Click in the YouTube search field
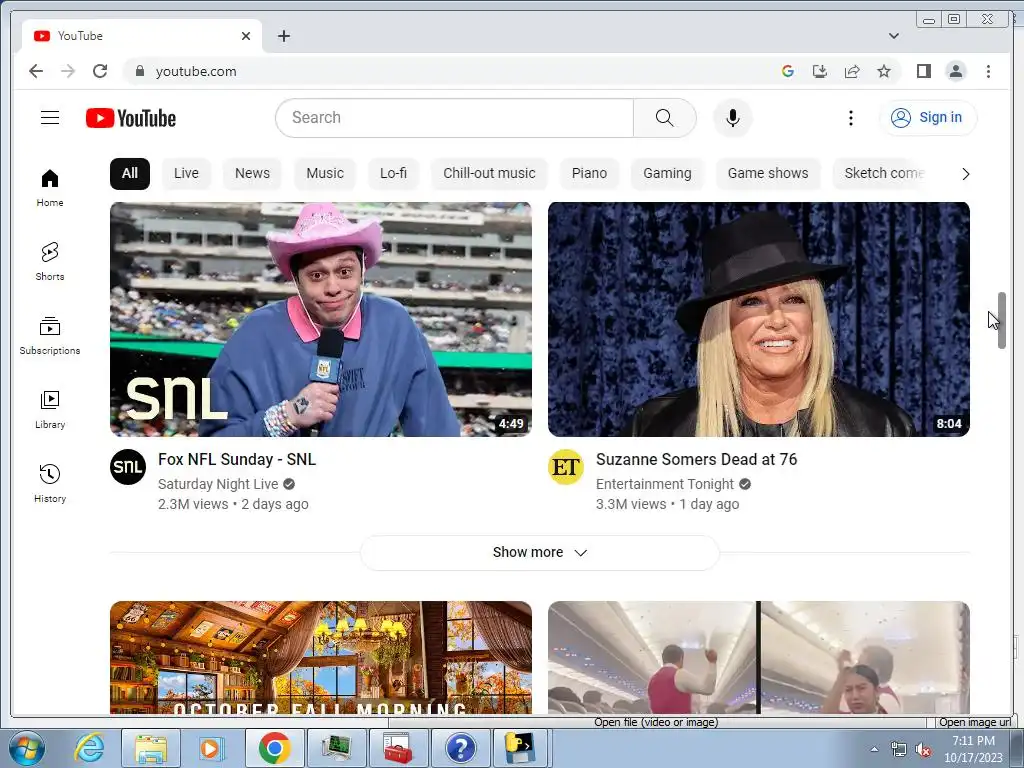The image size is (1024, 768). tap(457, 118)
